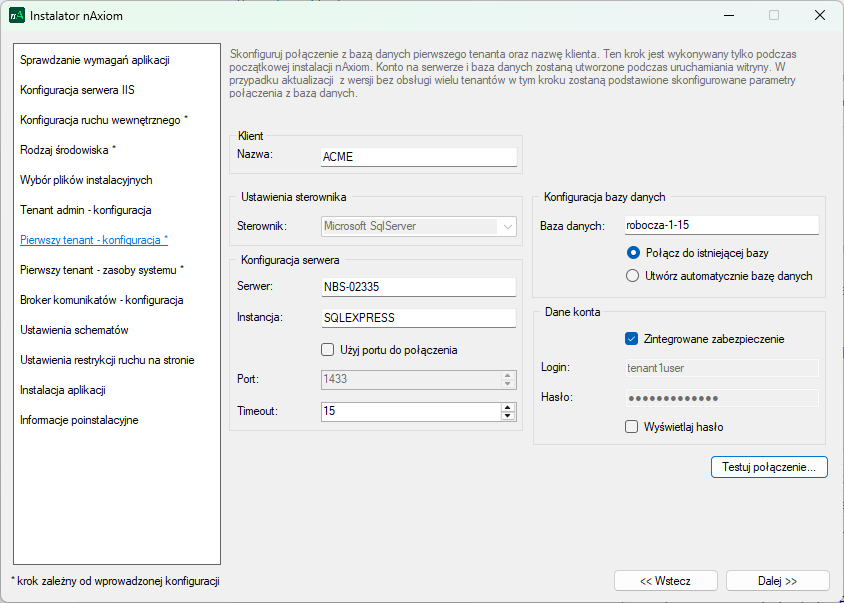Increase Timeout value with up arrow
The image size is (844, 603).
[x=507, y=407]
